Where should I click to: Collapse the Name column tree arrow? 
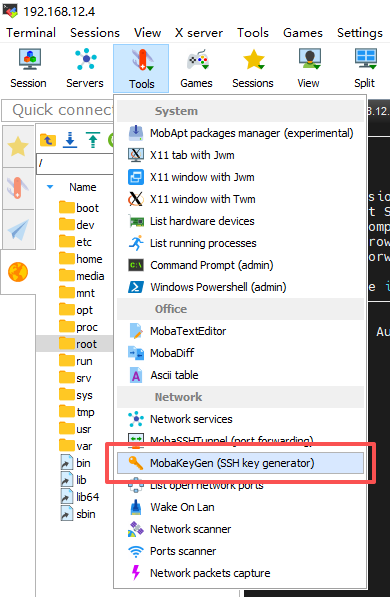point(50,187)
